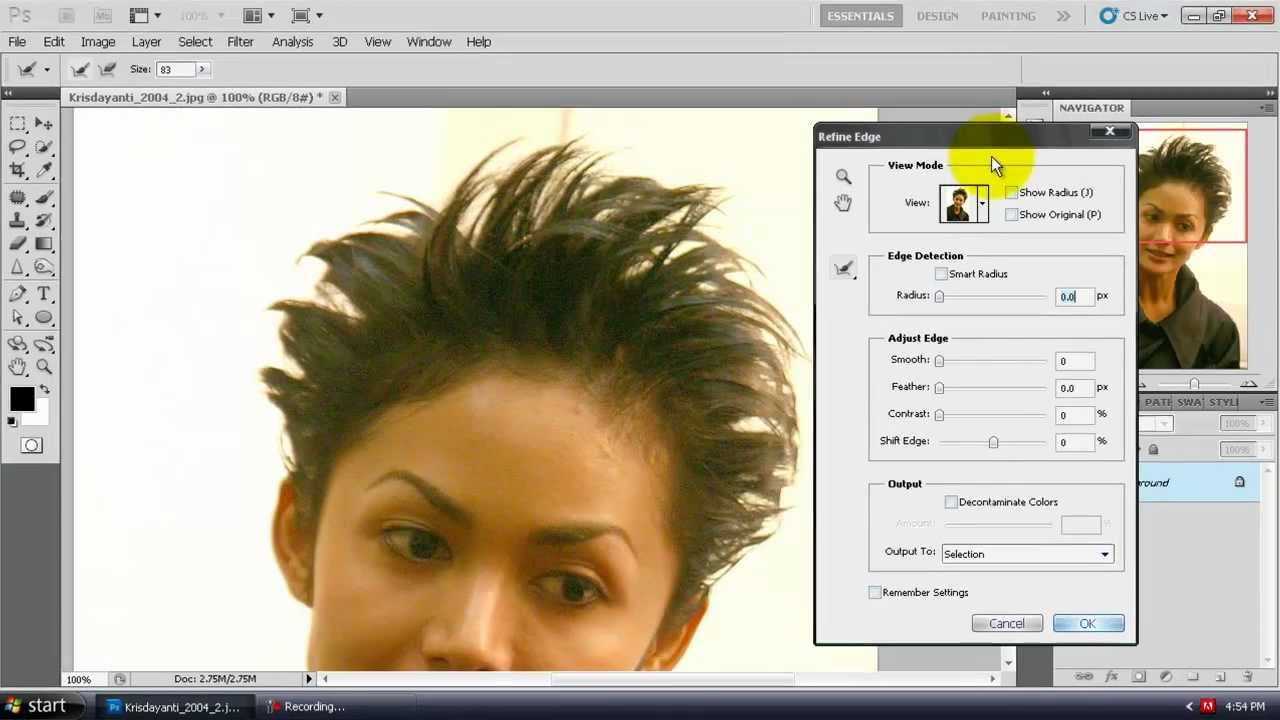Select Refine Radius brush in dialog
Screen dimensions: 1280x720
[x=844, y=268]
